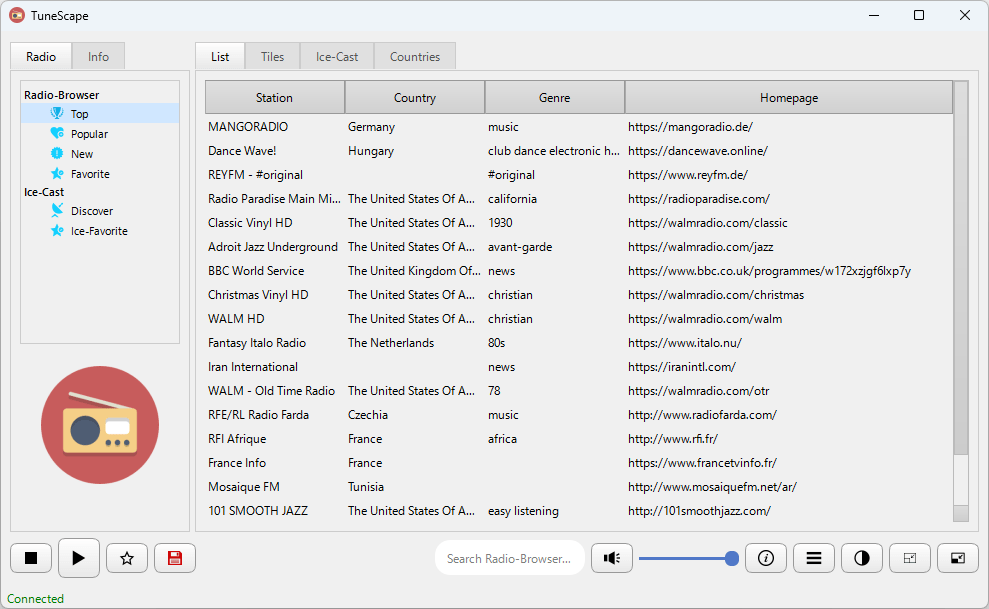989x609 pixels.
Task: Click the mini-window mode icon
Action: (910, 558)
